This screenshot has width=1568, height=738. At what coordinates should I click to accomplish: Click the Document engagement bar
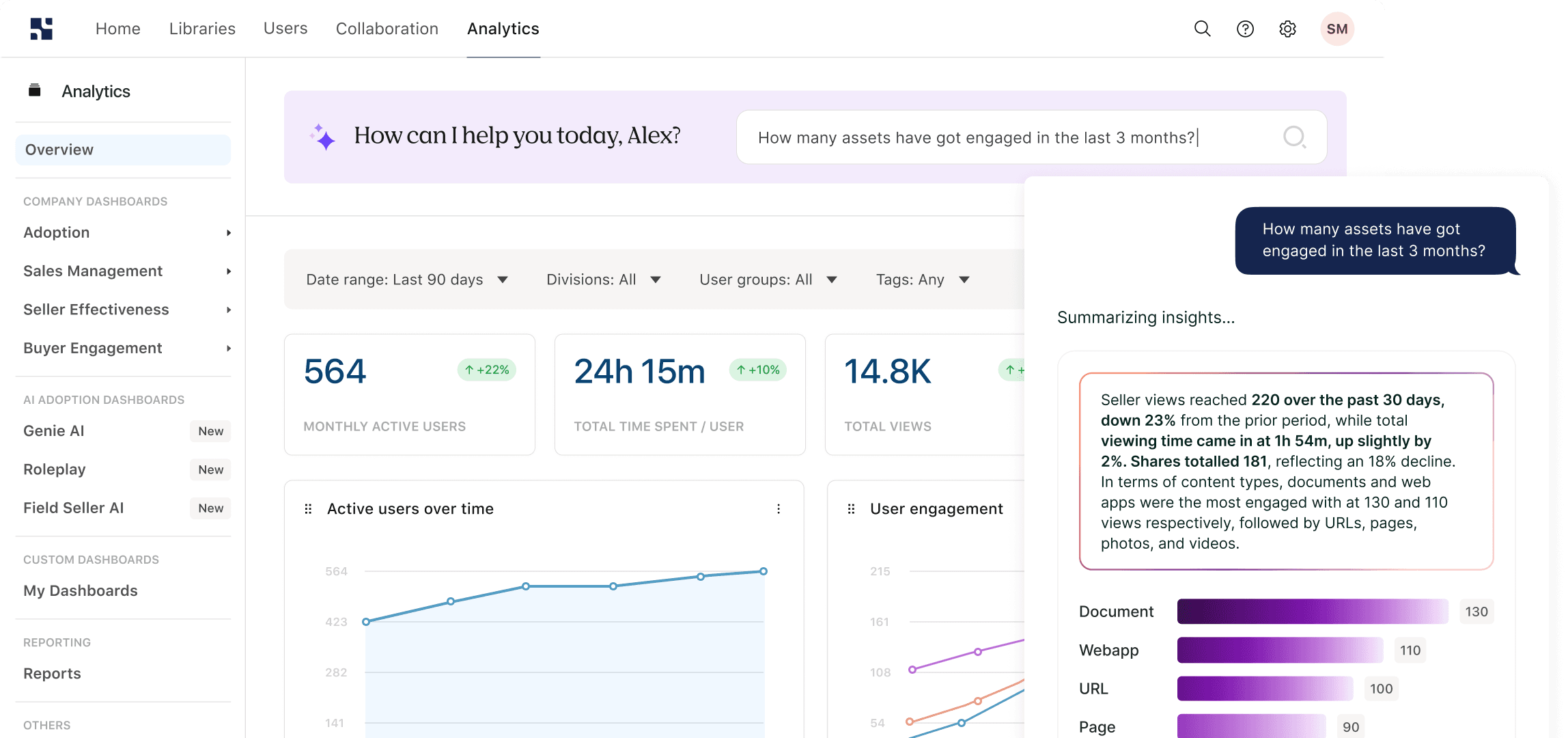point(1313,612)
